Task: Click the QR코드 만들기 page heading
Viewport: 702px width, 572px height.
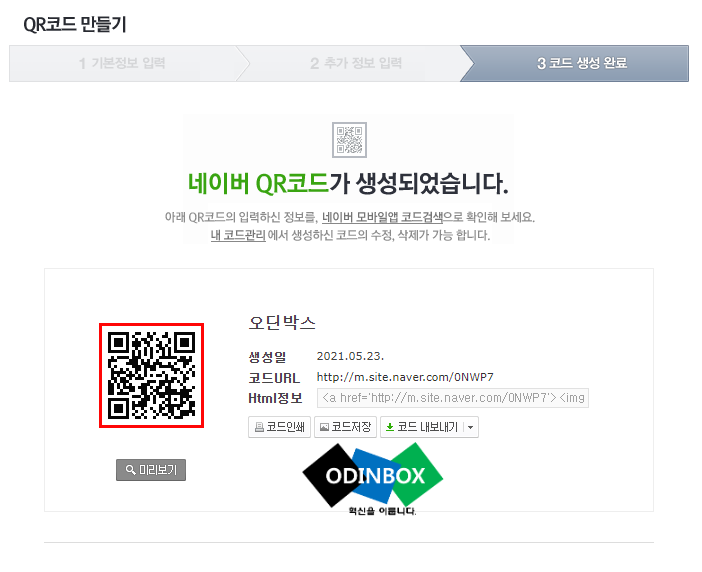Action: (75, 24)
